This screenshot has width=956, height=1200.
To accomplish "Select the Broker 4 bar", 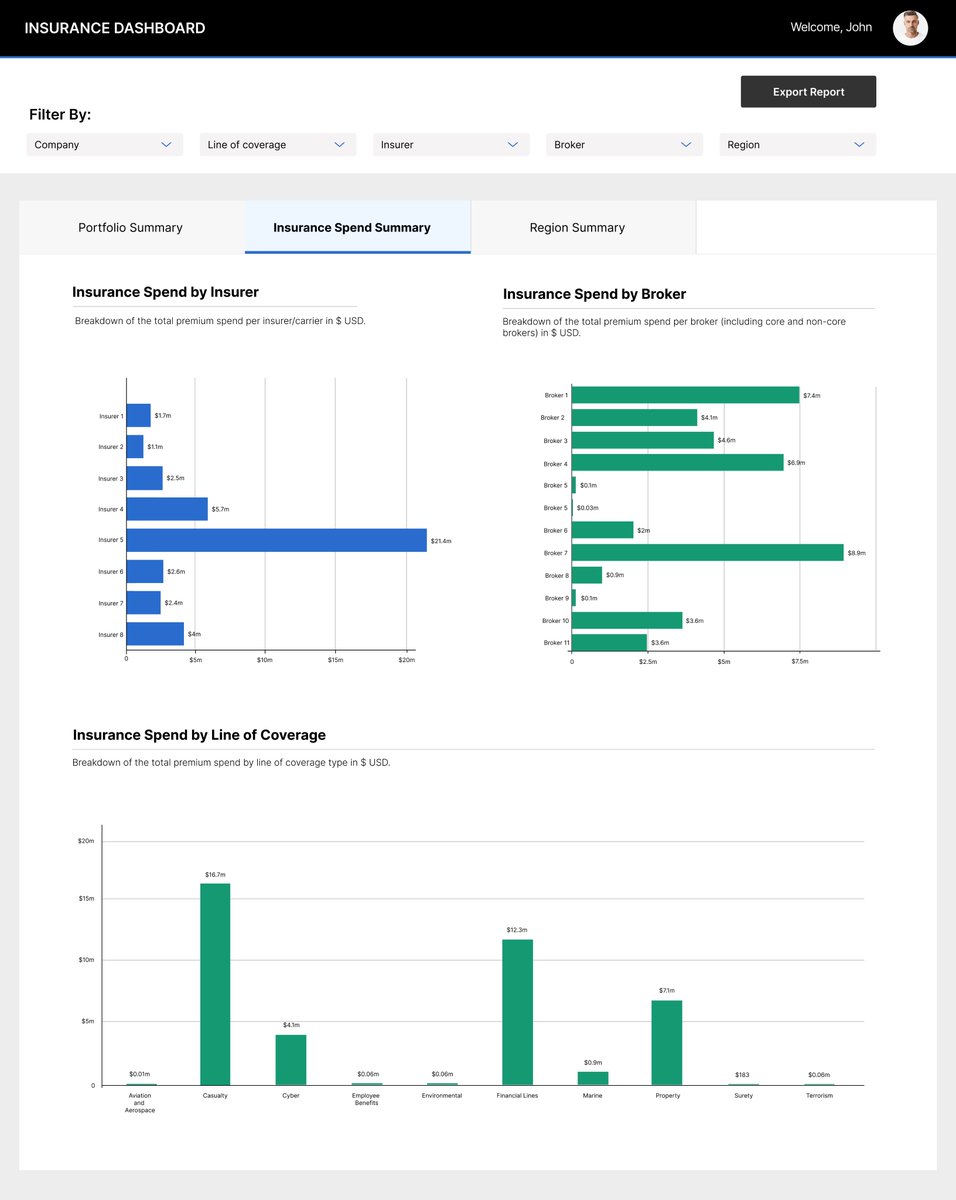I will (677, 463).
